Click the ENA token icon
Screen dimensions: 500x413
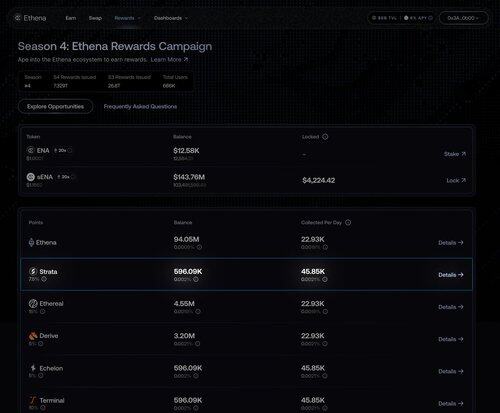(x=31, y=150)
